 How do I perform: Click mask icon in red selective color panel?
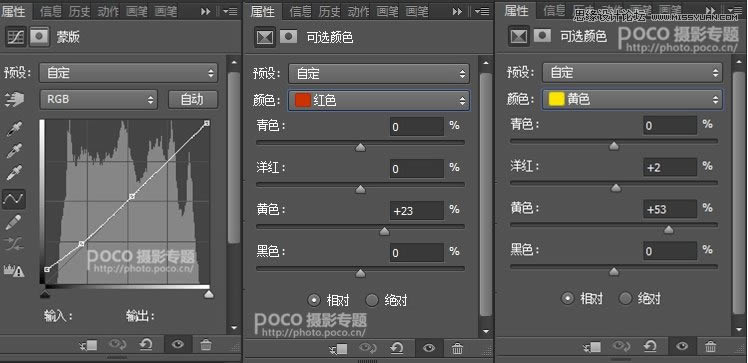point(288,37)
